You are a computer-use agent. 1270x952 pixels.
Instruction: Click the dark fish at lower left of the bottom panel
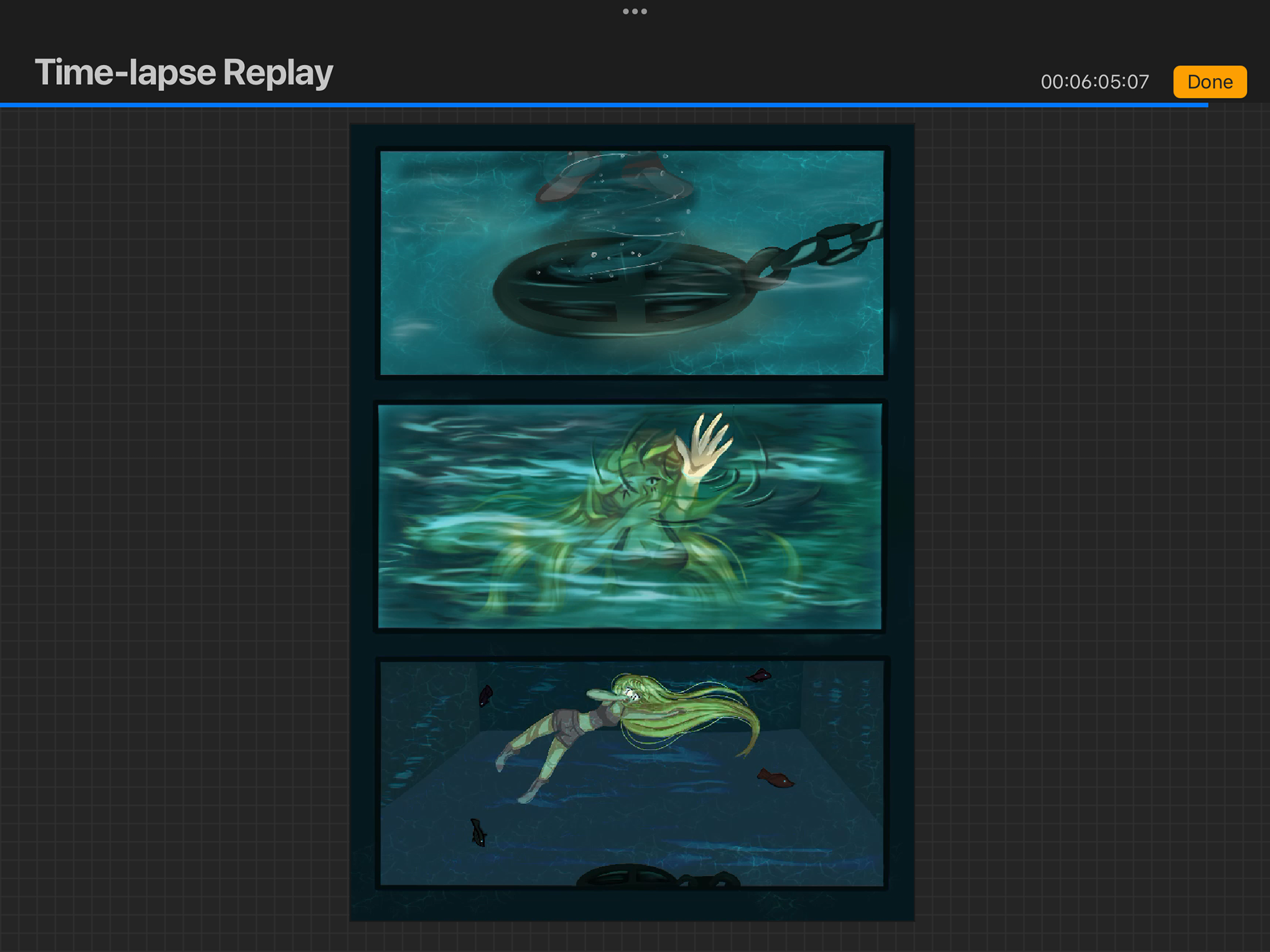[478, 833]
